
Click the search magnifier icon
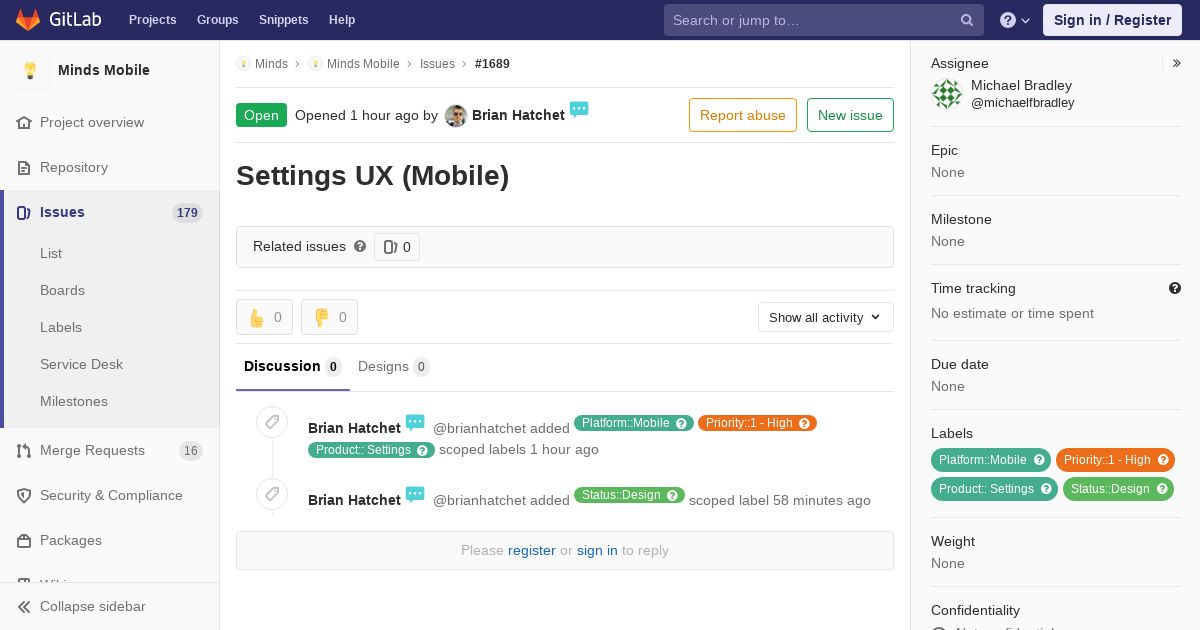(x=967, y=20)
